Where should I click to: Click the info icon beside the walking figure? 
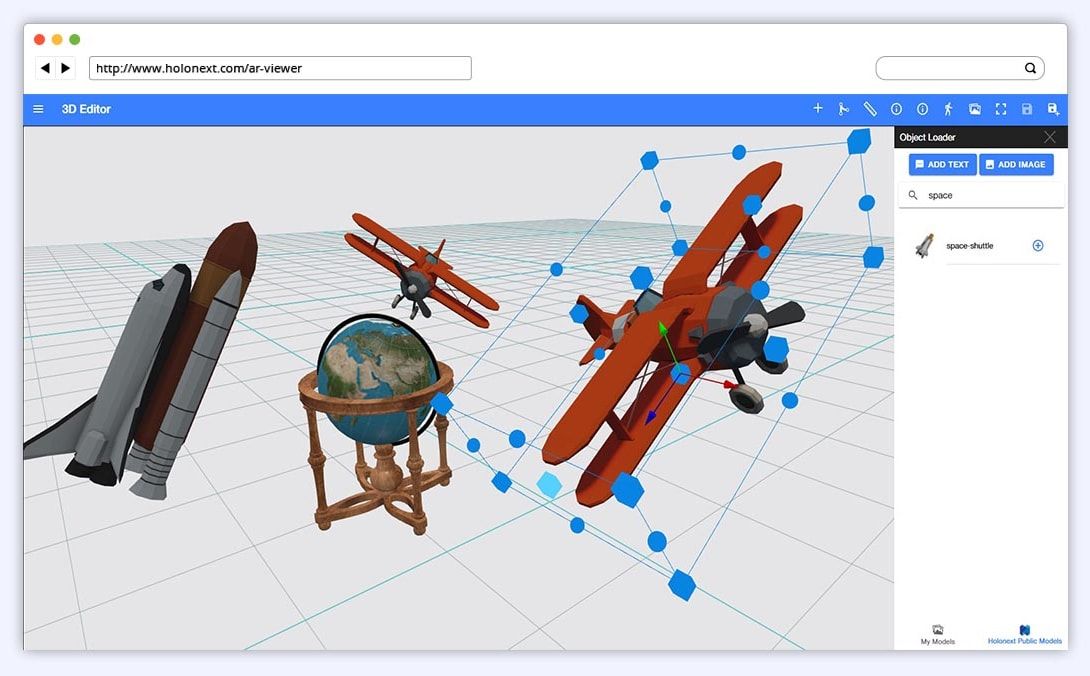pos(922,109)
